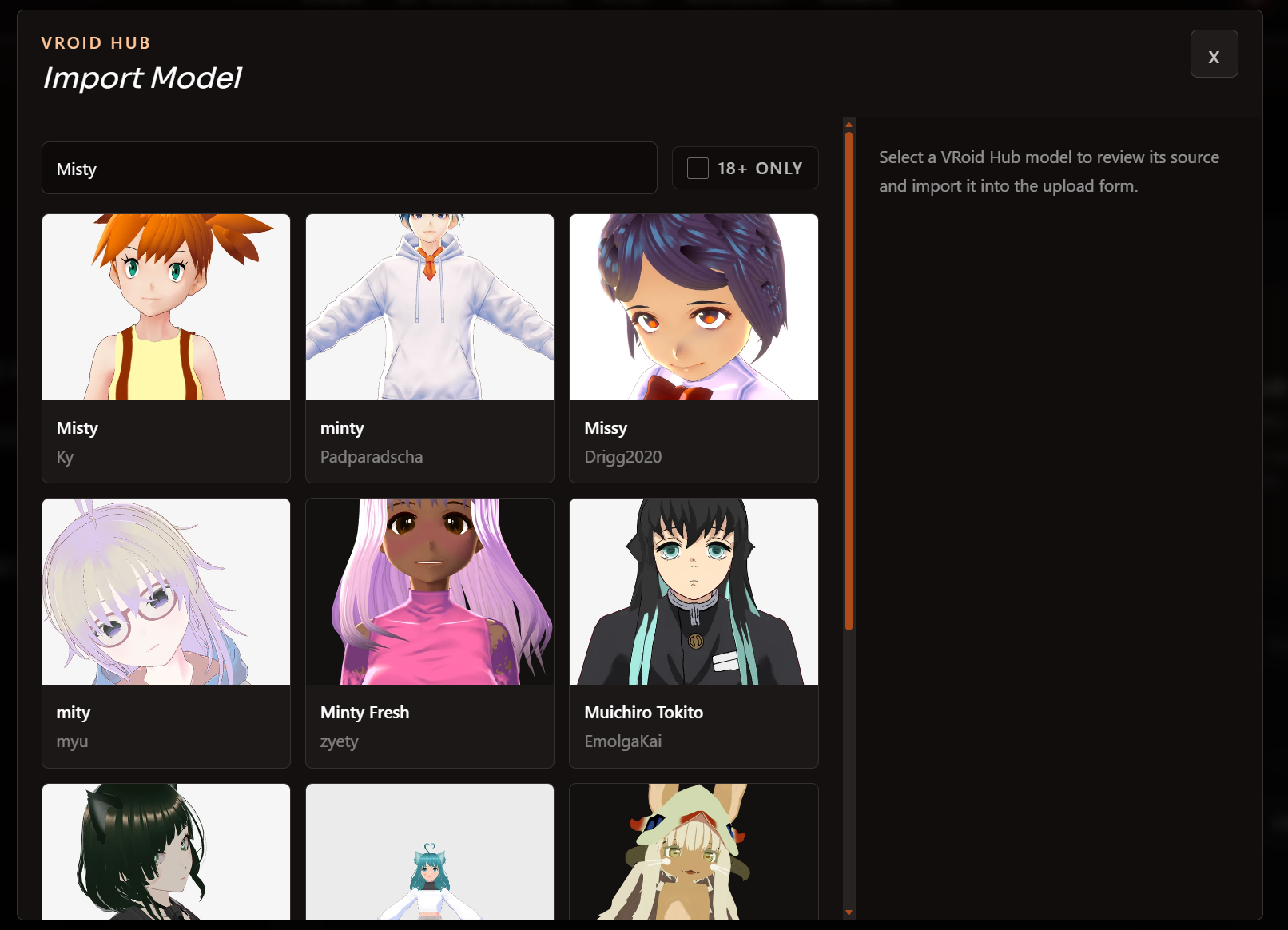Click the author name 'Ky'

65,457
